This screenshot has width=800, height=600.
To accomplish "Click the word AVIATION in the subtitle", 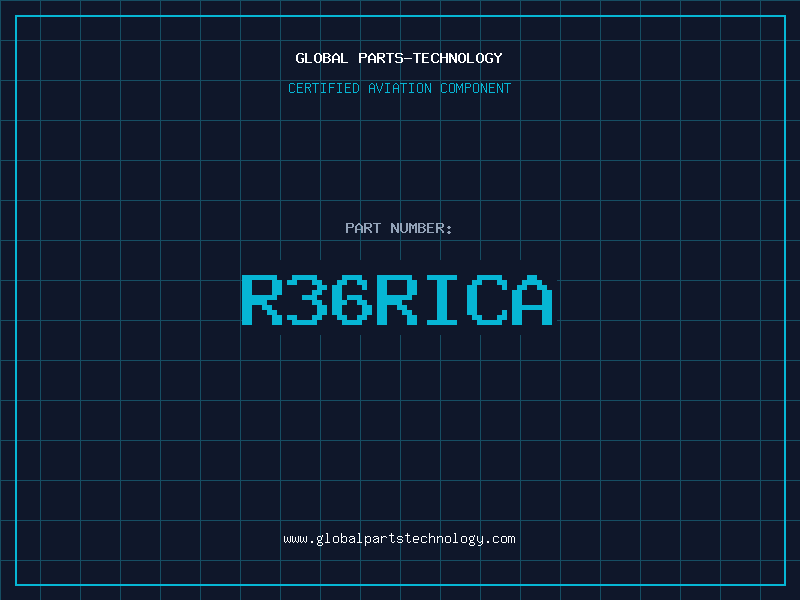I will point(400,88).
